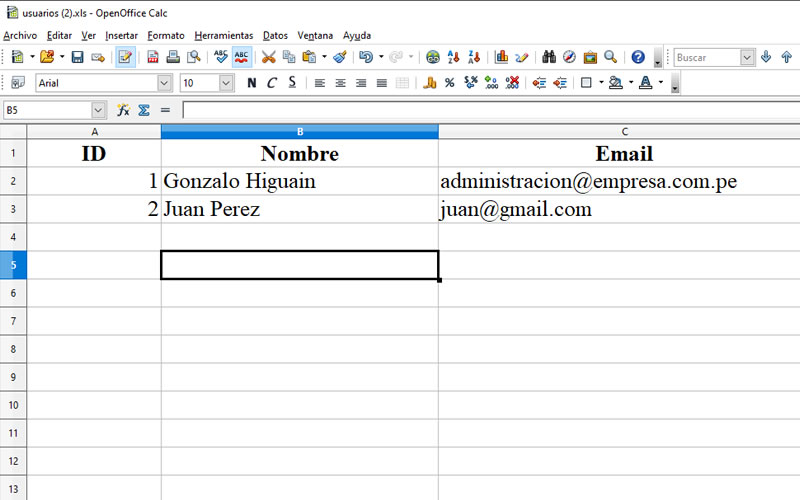
Task: Toggle underline (S) formatting
Action: click(292, 83)
